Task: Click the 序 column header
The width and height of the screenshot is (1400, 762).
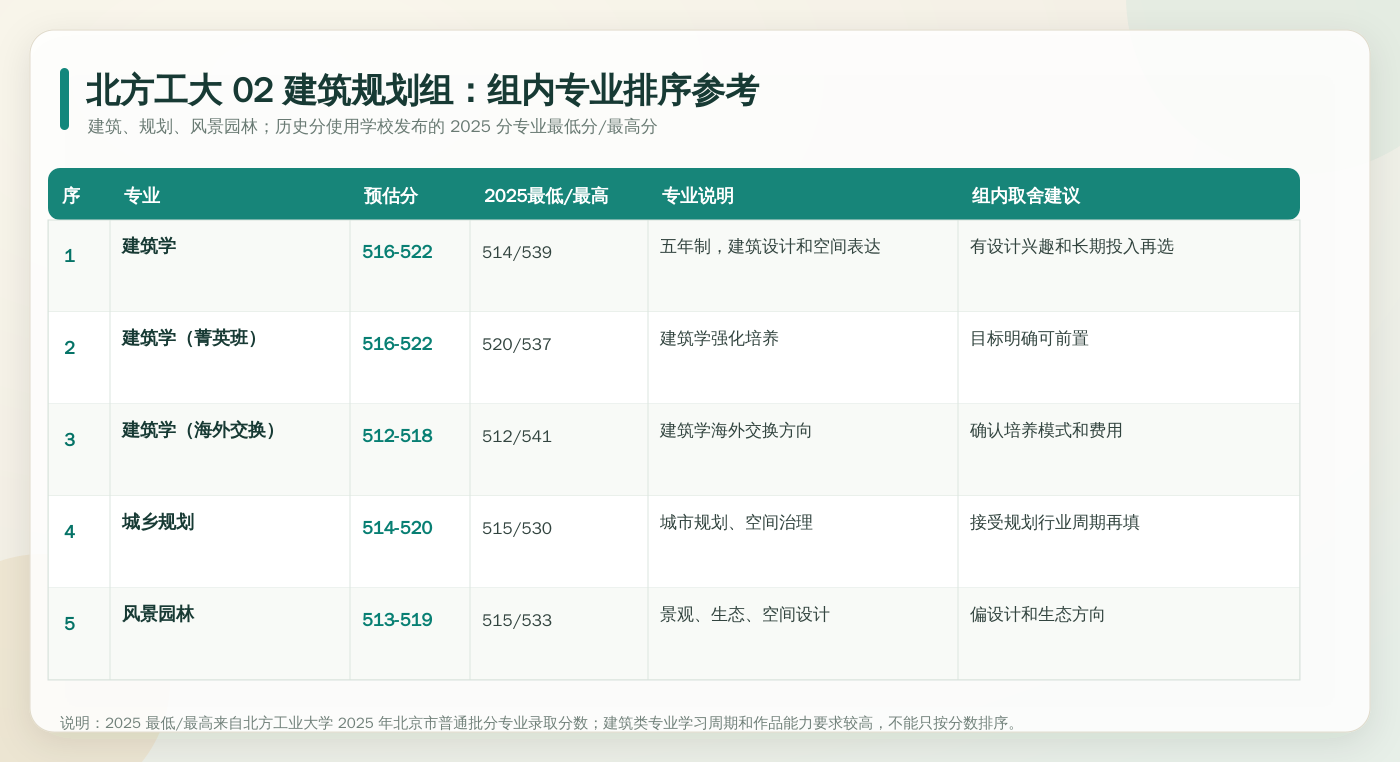Action: (x=71, y=196)
